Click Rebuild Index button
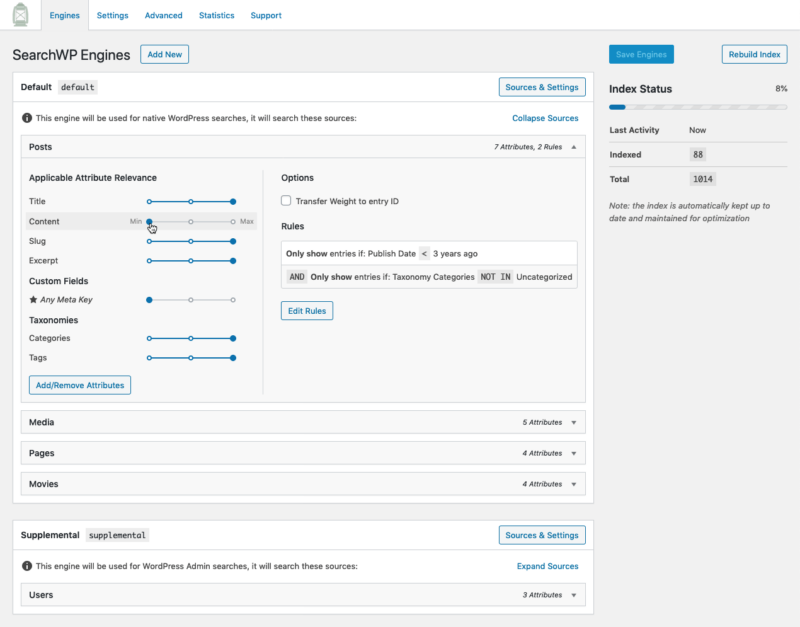The image size is (800, 627). tap(754, 54)
